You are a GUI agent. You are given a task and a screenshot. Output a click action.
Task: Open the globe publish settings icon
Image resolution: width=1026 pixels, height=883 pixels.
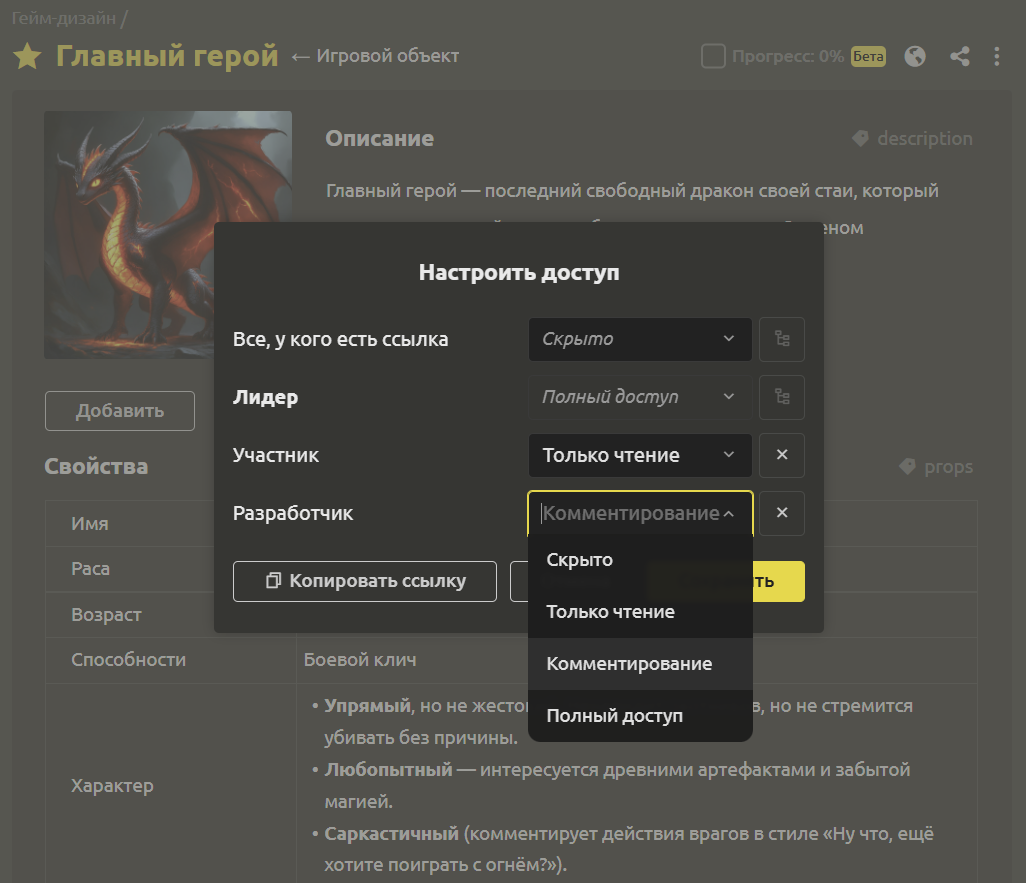915,56
